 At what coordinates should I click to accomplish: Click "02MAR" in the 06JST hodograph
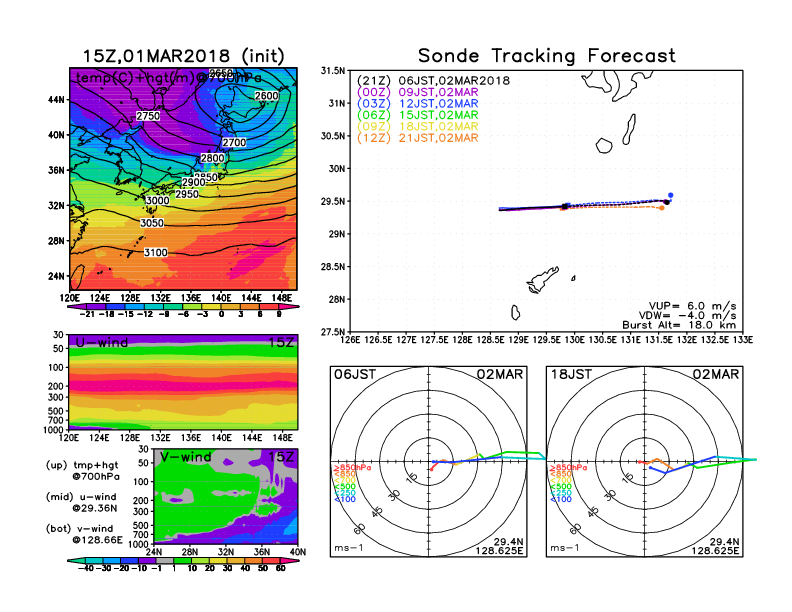(500, 375)
